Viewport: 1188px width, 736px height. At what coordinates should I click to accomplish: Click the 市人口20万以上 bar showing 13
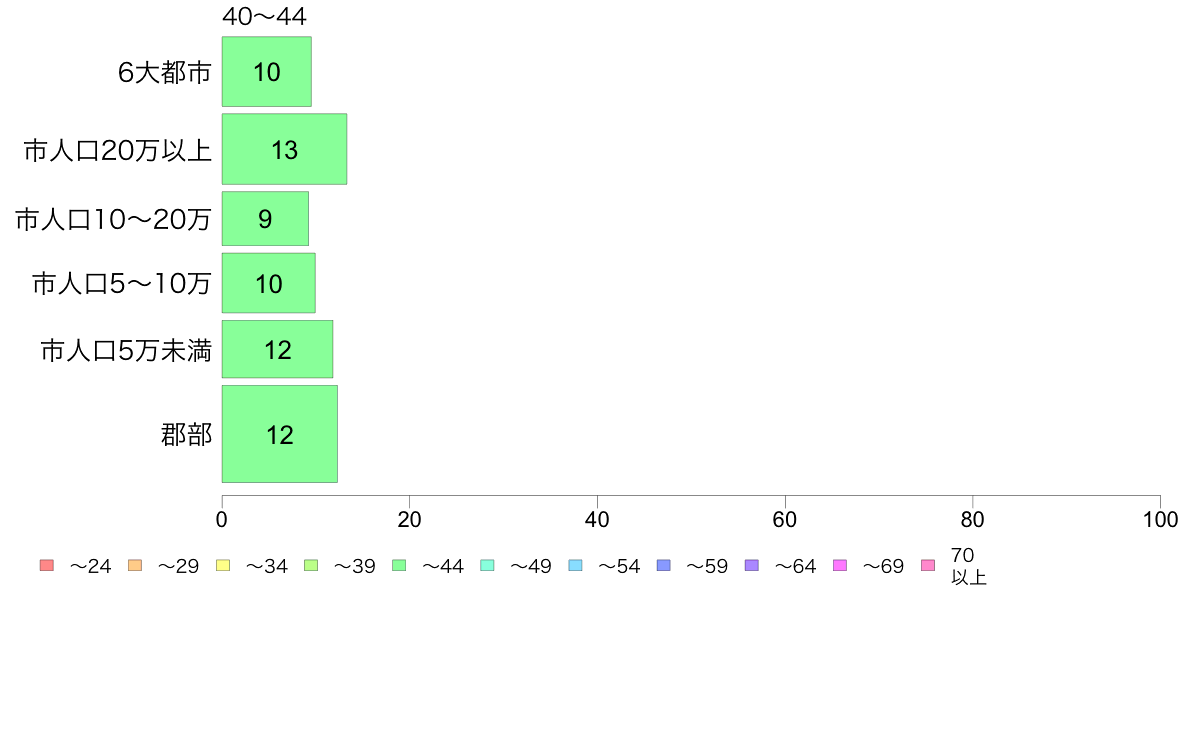[x=284, y=149]
